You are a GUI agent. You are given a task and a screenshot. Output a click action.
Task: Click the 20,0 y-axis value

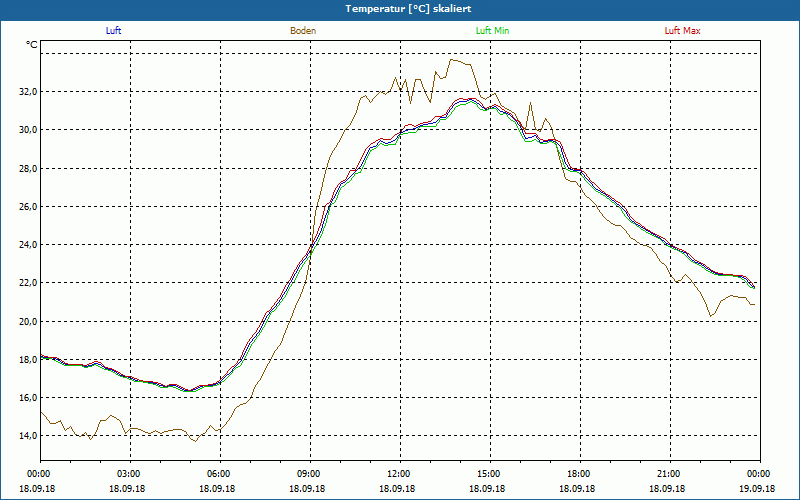[28, 321]
